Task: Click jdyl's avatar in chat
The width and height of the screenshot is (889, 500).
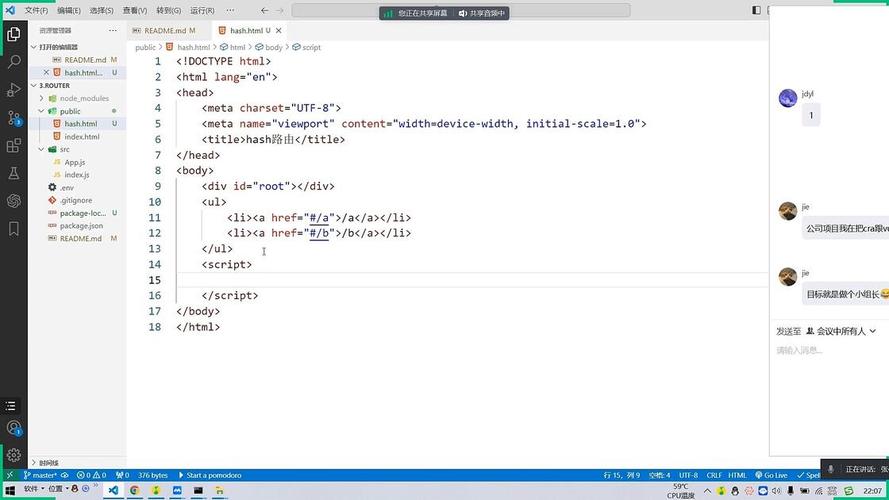Action: coord(788,98)
